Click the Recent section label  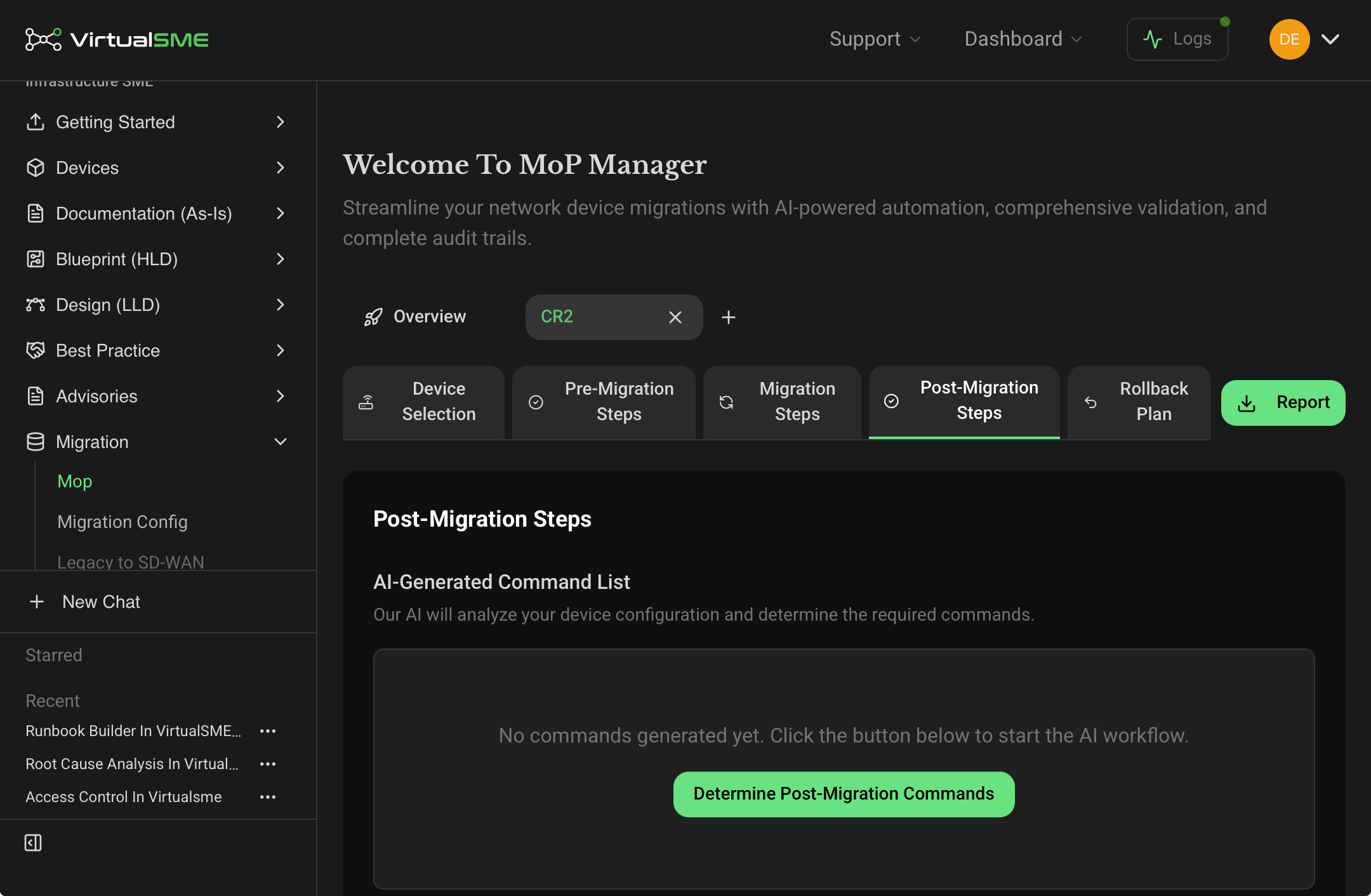coord(53,701)
